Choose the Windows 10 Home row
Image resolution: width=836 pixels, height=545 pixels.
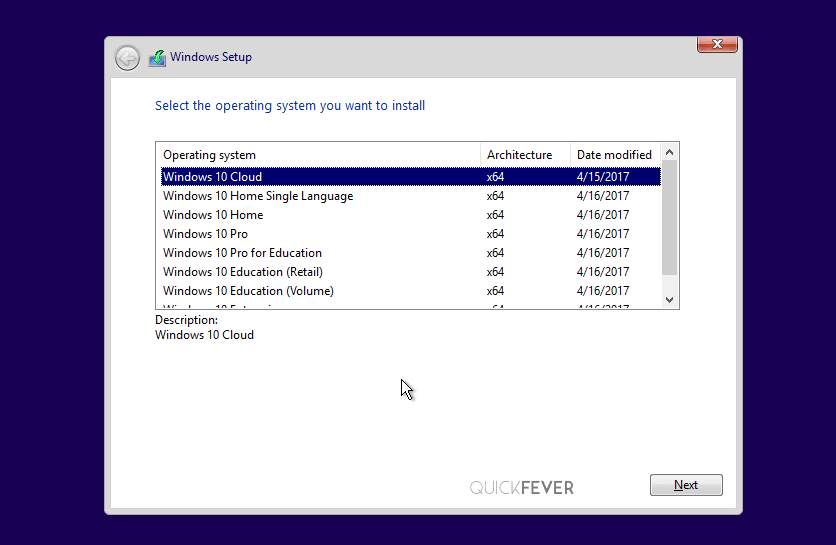(x=411, y=215)
